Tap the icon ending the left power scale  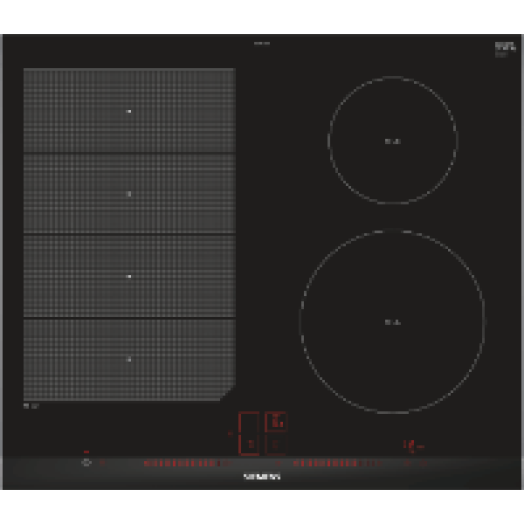pos(227,463)
